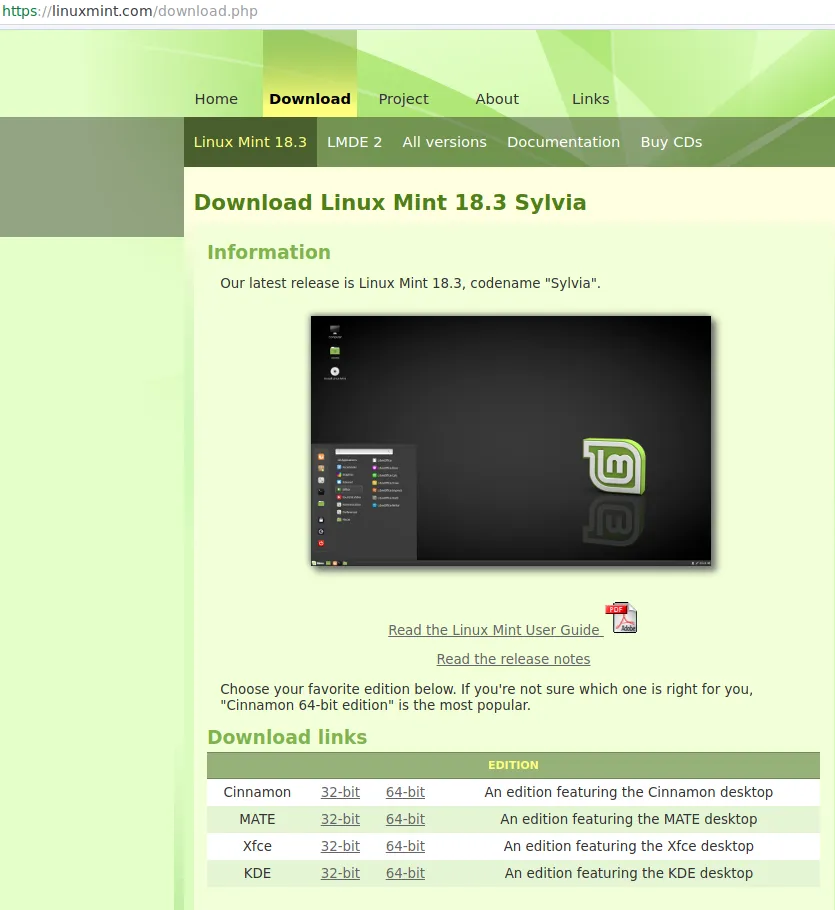Click Read the Linux Mint User Guide link
Image resolution: width=835 pixels, height=910 pixels.
[494, 630]
